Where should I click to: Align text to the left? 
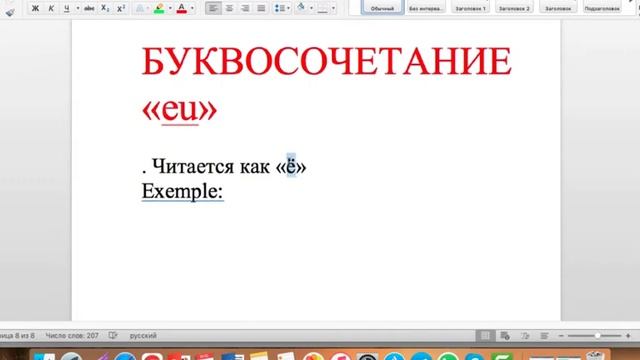click(x=213, y=8)
